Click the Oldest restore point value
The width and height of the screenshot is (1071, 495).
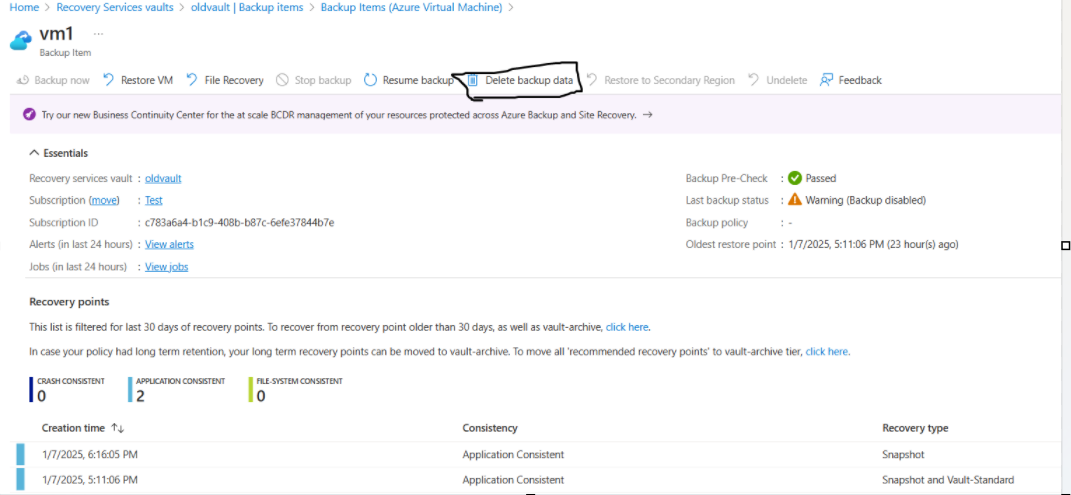(874, 244)
